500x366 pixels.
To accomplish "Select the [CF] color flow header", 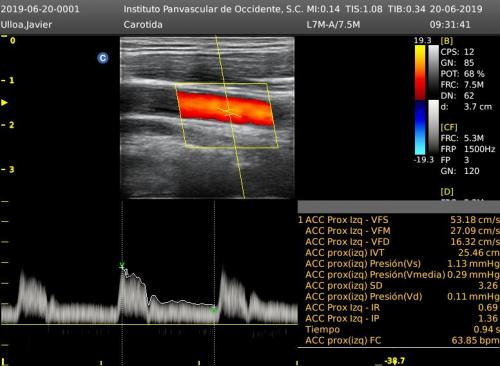I will pos(449,127).
